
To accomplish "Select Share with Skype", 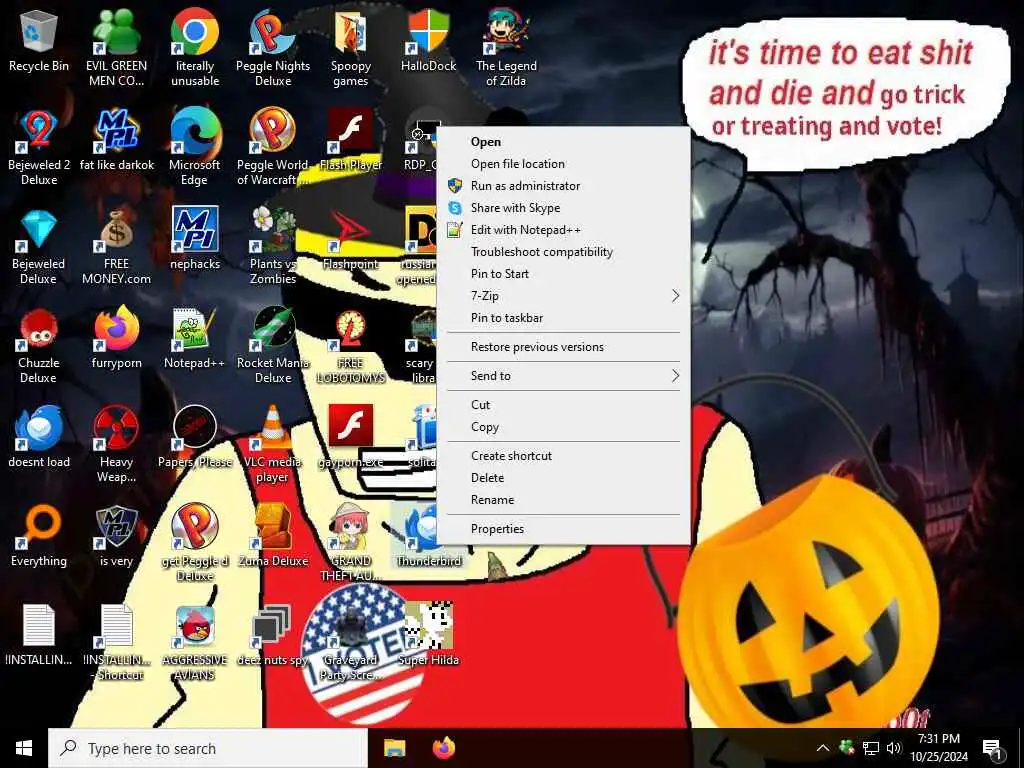I will 563,208.
